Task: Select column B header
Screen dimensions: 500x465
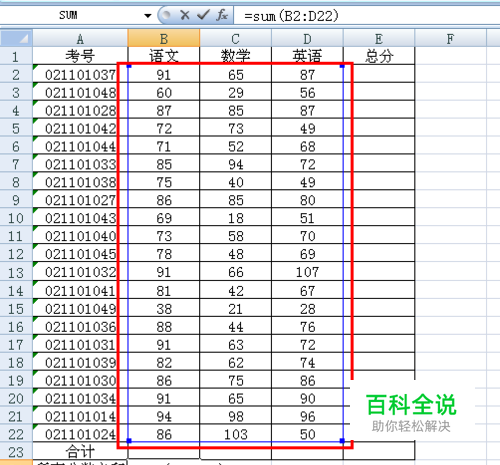Action: [x=164, y=38]
